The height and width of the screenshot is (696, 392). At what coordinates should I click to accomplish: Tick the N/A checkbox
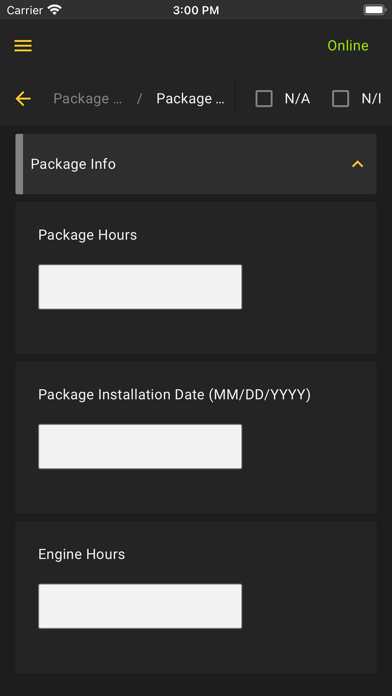coord(264,99)
